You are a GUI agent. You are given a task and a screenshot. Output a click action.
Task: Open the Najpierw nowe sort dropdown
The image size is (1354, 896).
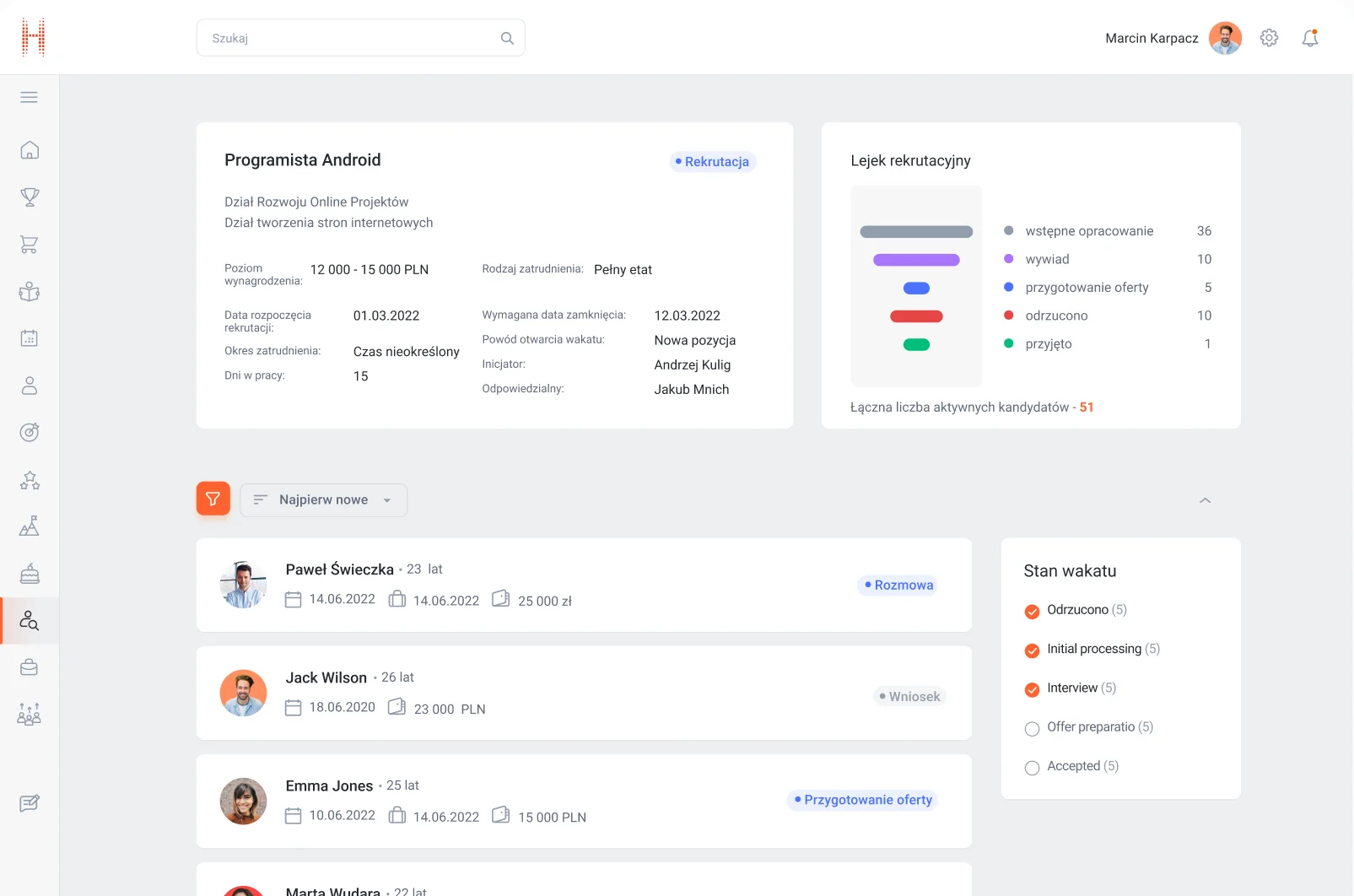point(323,500)
